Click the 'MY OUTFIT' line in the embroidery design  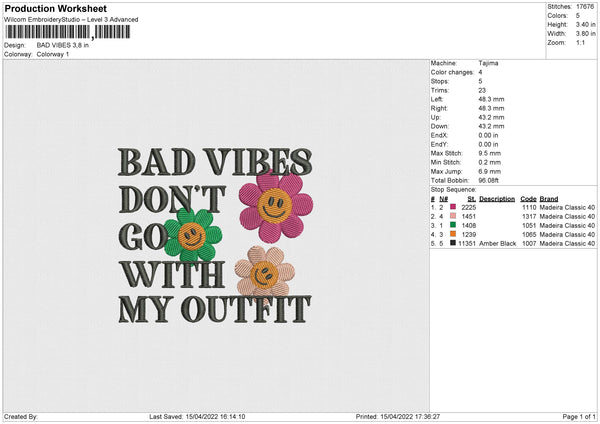click(x=215, y=309)
